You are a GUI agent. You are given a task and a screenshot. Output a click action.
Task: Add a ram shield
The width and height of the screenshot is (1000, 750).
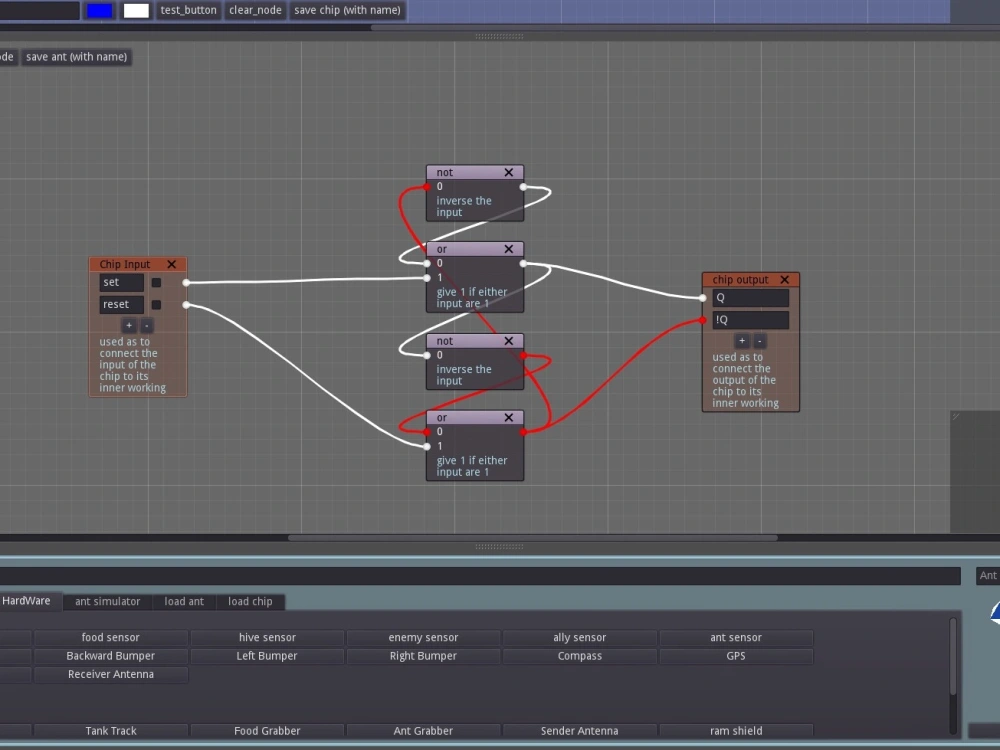pos(736,731)
